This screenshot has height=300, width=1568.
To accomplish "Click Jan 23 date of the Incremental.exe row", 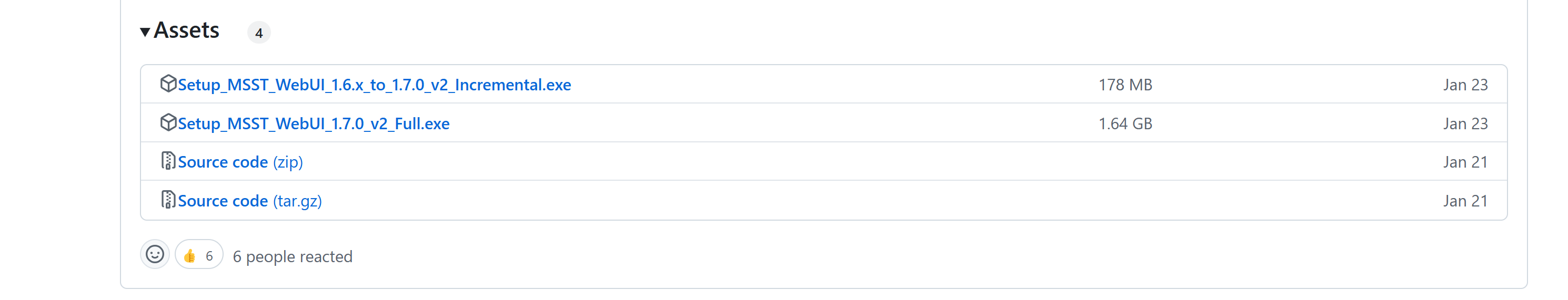I will (1464, 85).
